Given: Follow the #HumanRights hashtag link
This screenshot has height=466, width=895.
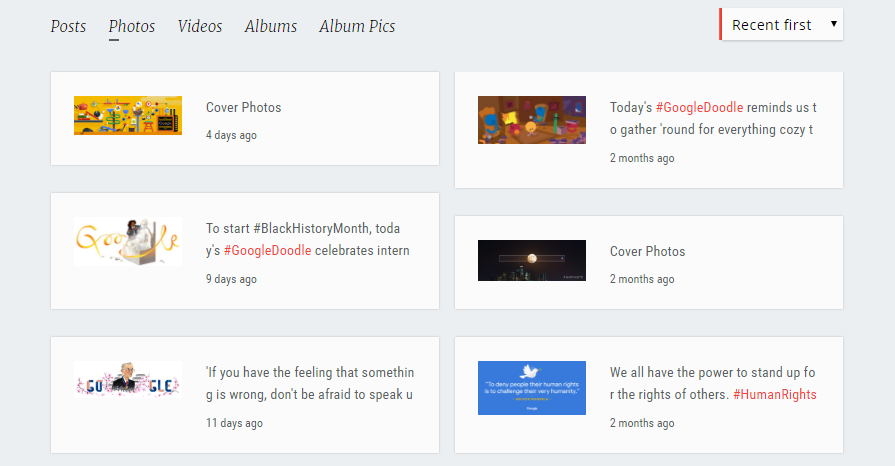Looking at the screenshot, I should [775, 395].
